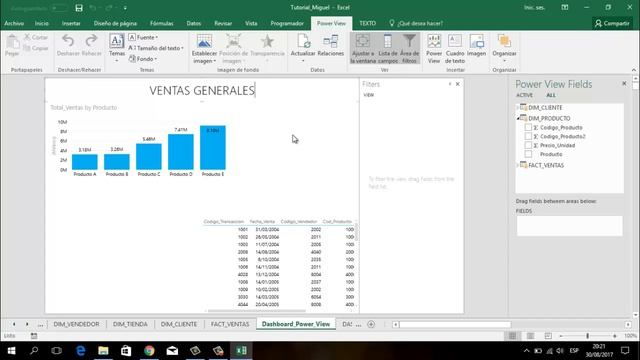Switch to Page Layout view icon
640x360 pixels.
(x=530, y=336)
